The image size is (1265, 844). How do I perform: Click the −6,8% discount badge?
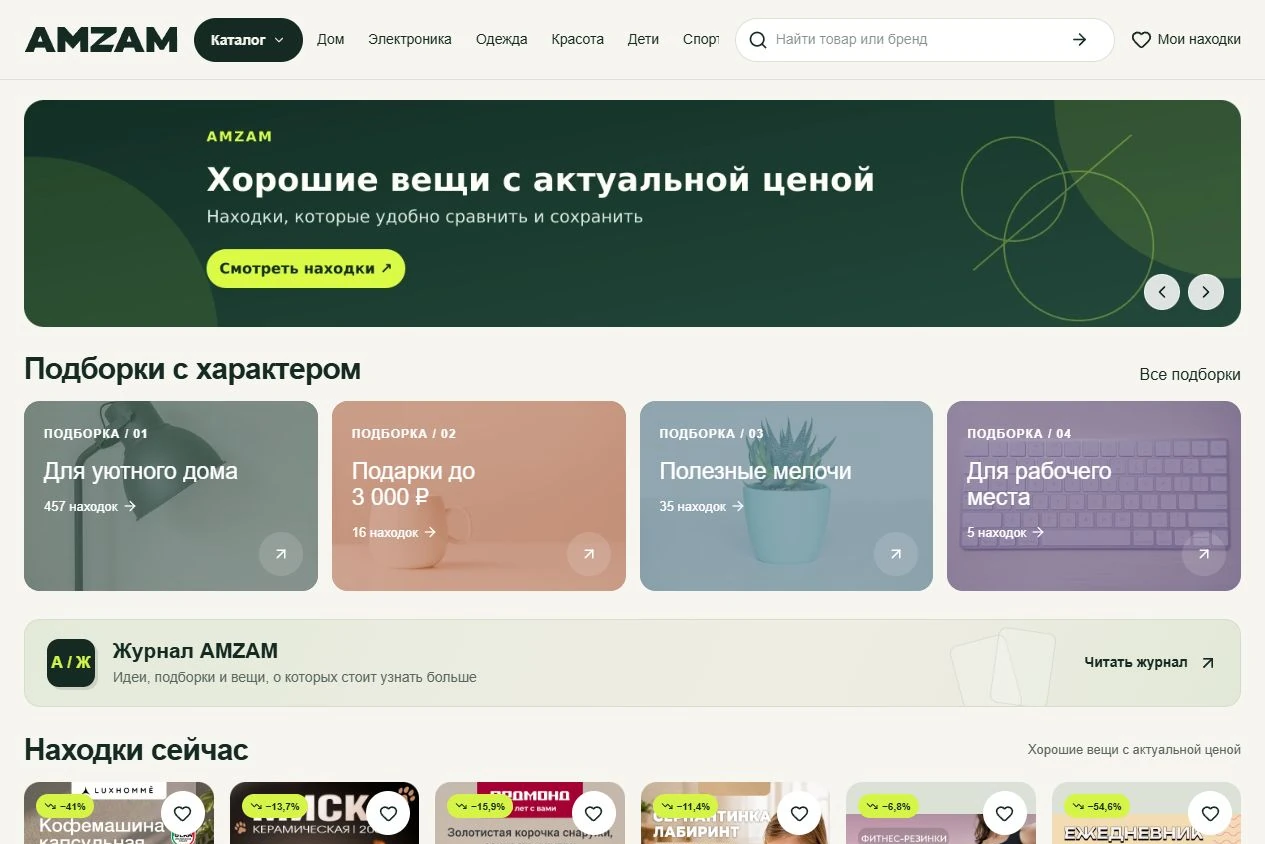(888, 806)
